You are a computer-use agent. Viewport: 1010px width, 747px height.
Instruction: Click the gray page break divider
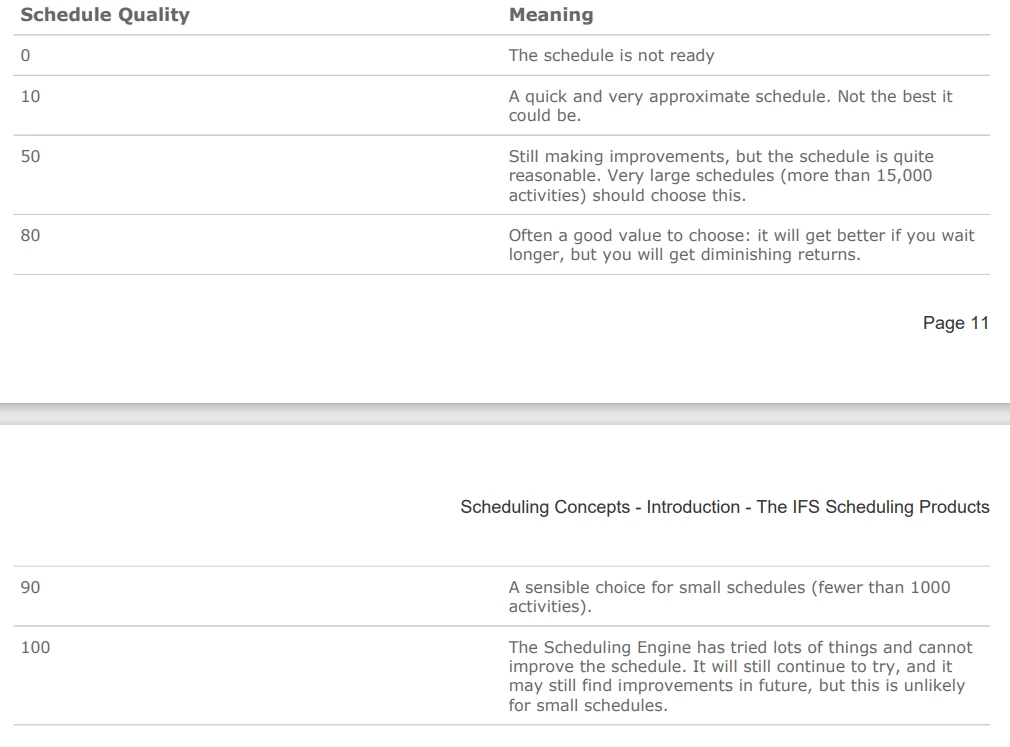[505, 413]
